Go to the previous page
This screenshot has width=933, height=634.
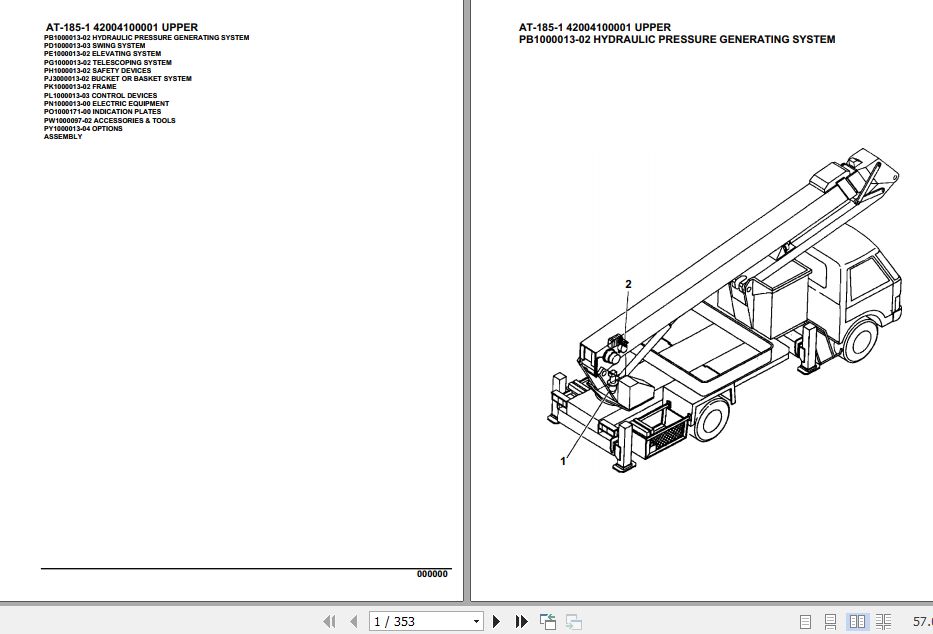pos(352,621)
